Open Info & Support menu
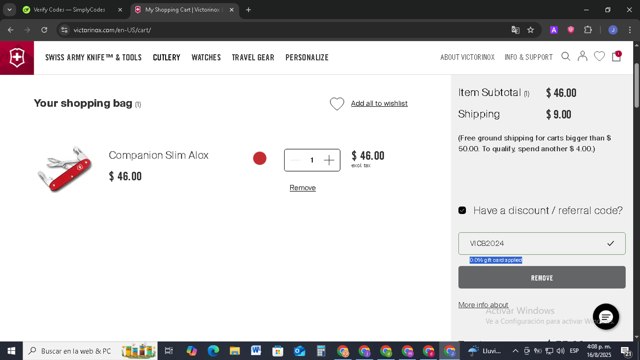 pyautogui.click(x=529, y=57)
